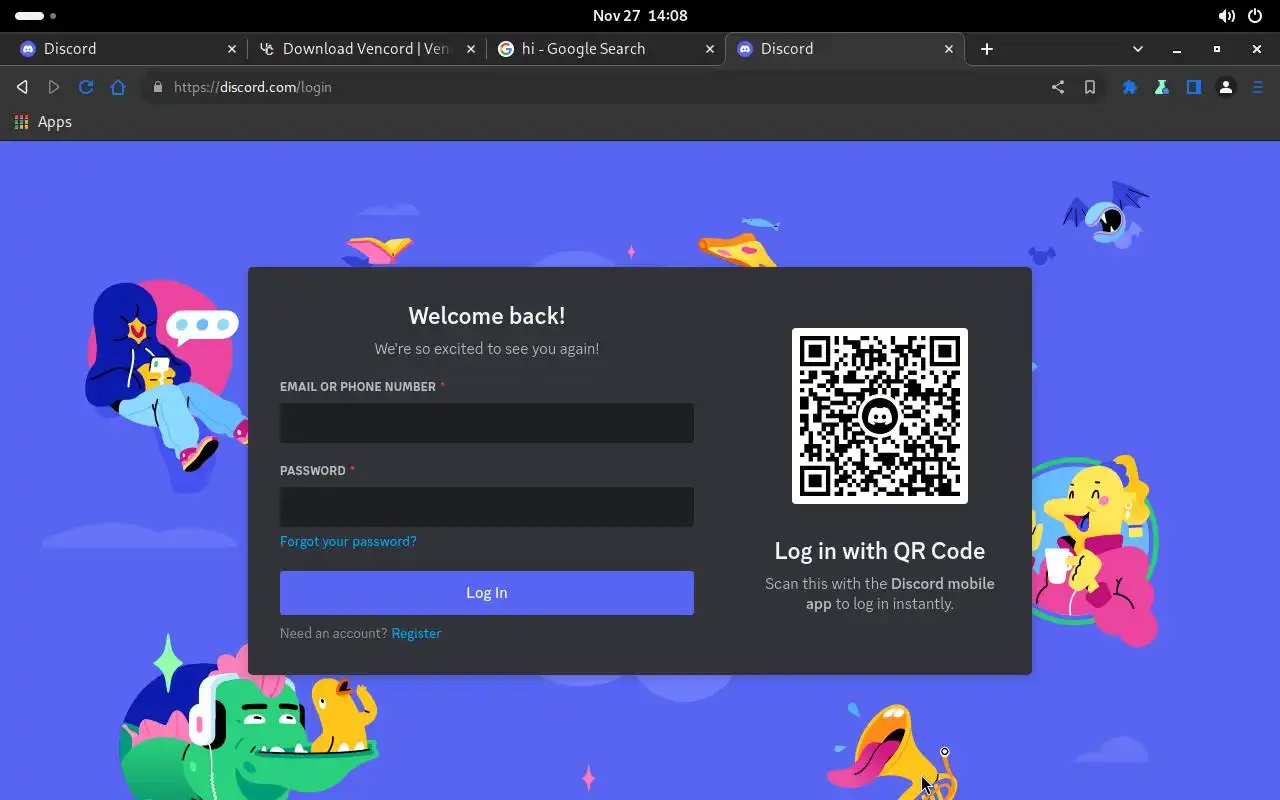This screenshot has width=1280, height=800.
Task: Go forward with the browser forward arrow
Action: [54, 87]
